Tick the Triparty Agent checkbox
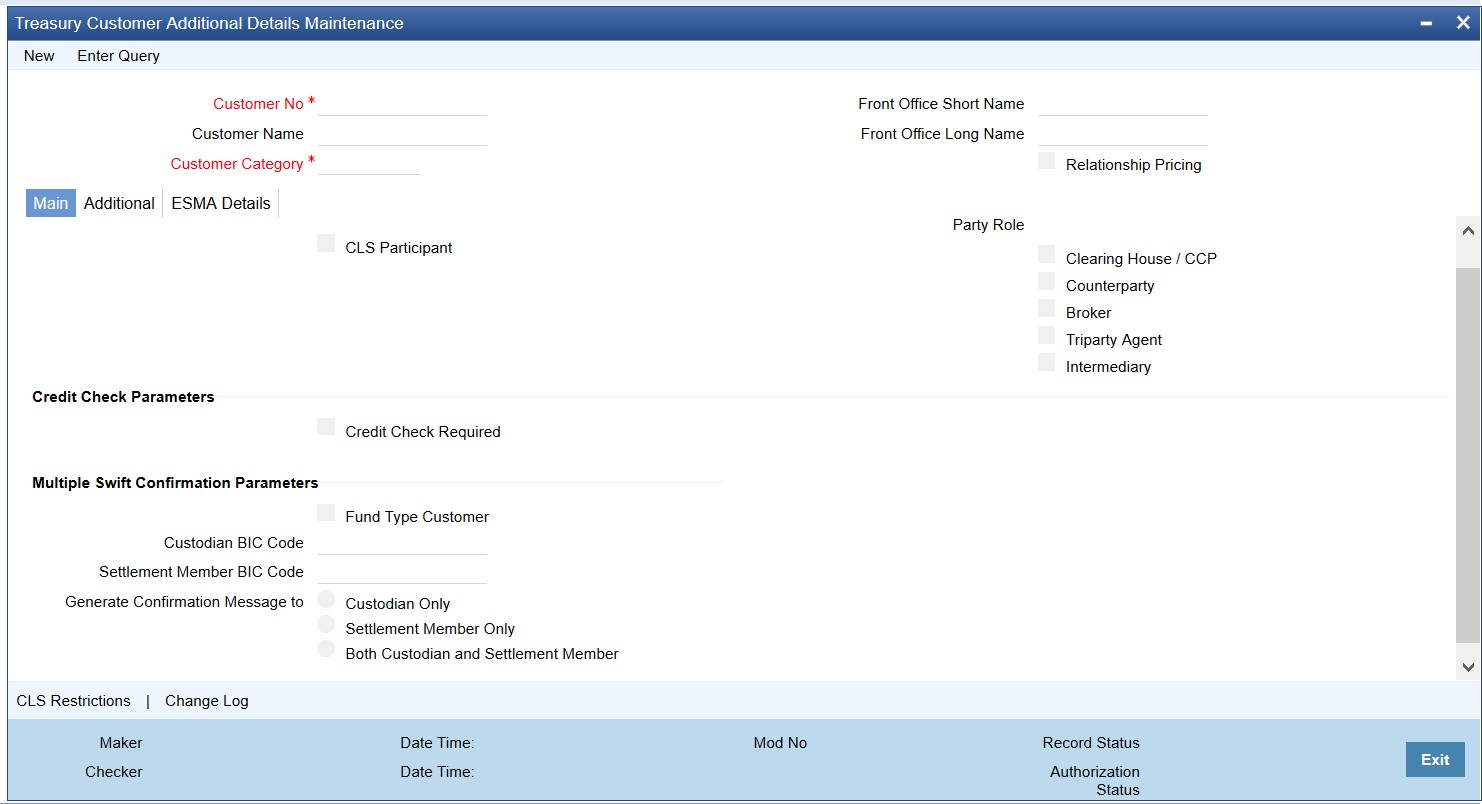 point(1047,335)
